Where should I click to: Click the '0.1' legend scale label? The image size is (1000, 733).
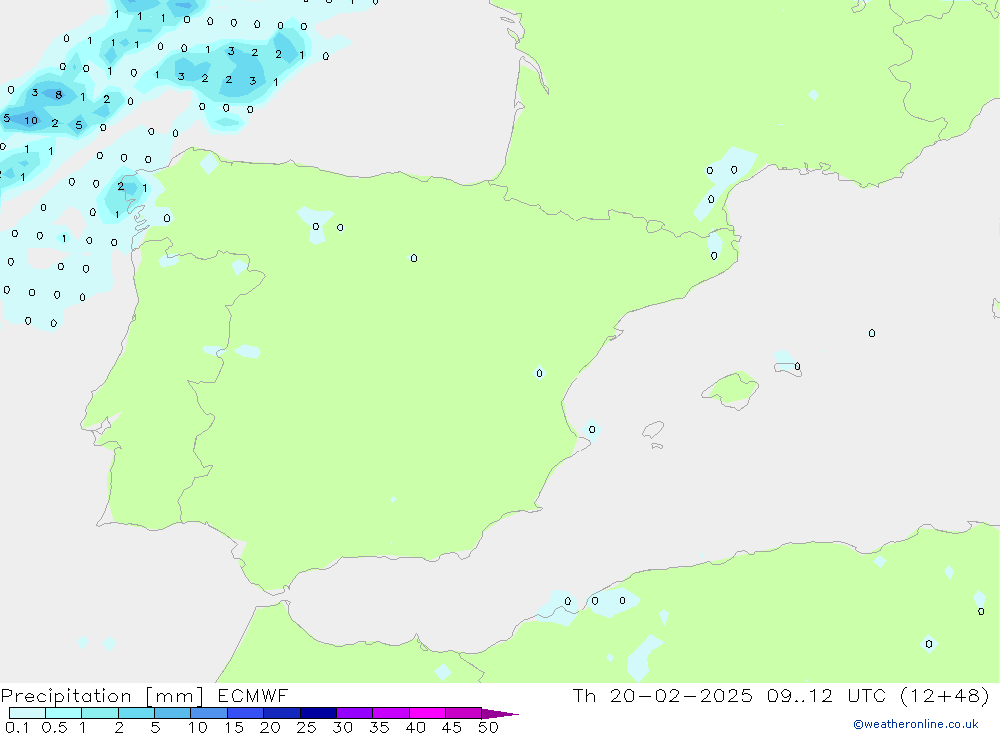pos(17,727)
